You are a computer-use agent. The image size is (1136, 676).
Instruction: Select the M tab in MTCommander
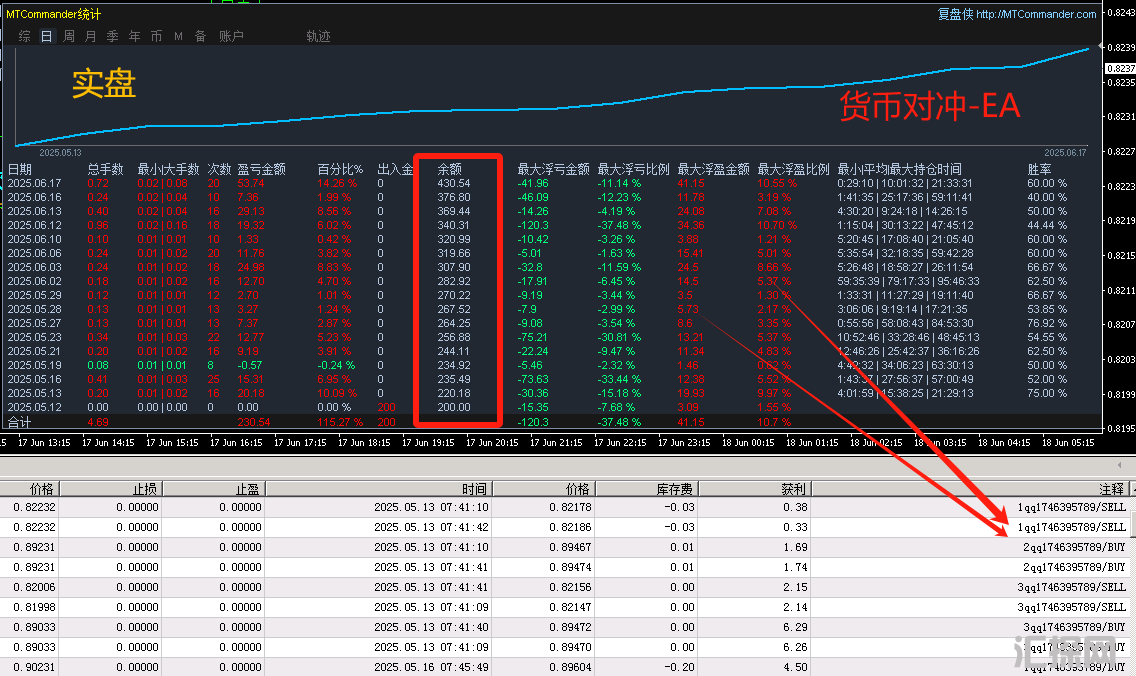[x=178, y=36]
